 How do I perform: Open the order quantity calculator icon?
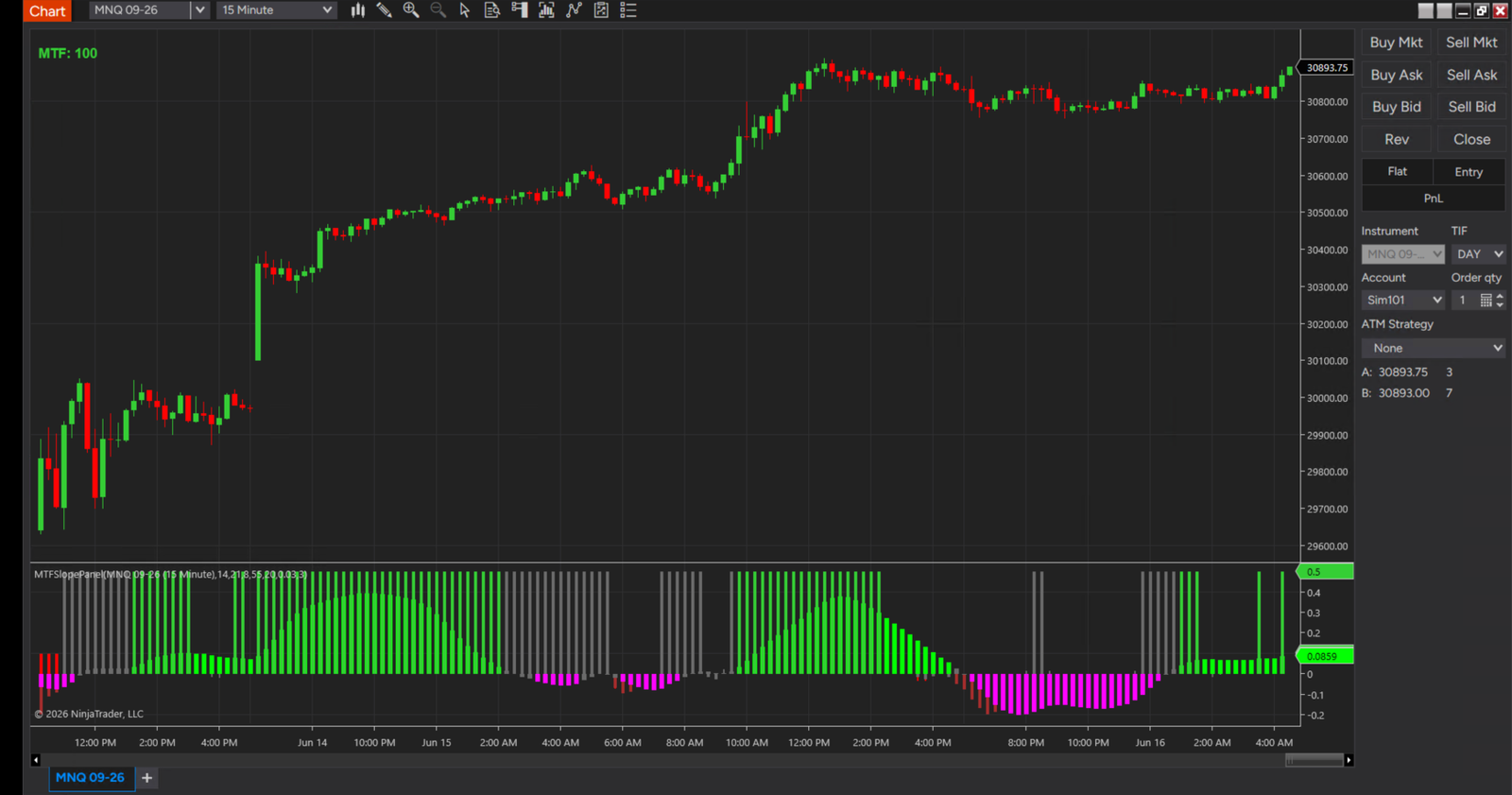[1486, 301]
